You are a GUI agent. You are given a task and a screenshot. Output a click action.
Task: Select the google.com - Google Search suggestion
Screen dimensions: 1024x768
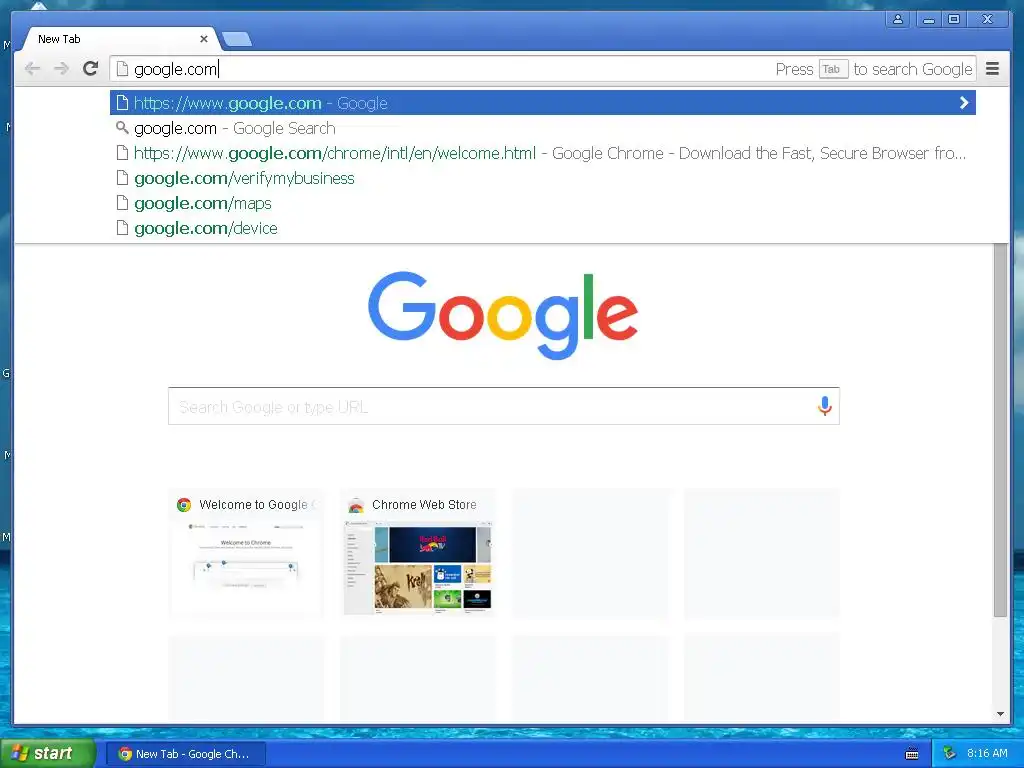pos(542,128)
